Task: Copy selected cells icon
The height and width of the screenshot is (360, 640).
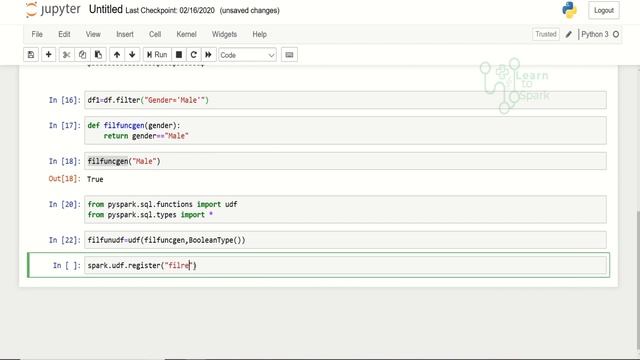Action: (82, 55)
